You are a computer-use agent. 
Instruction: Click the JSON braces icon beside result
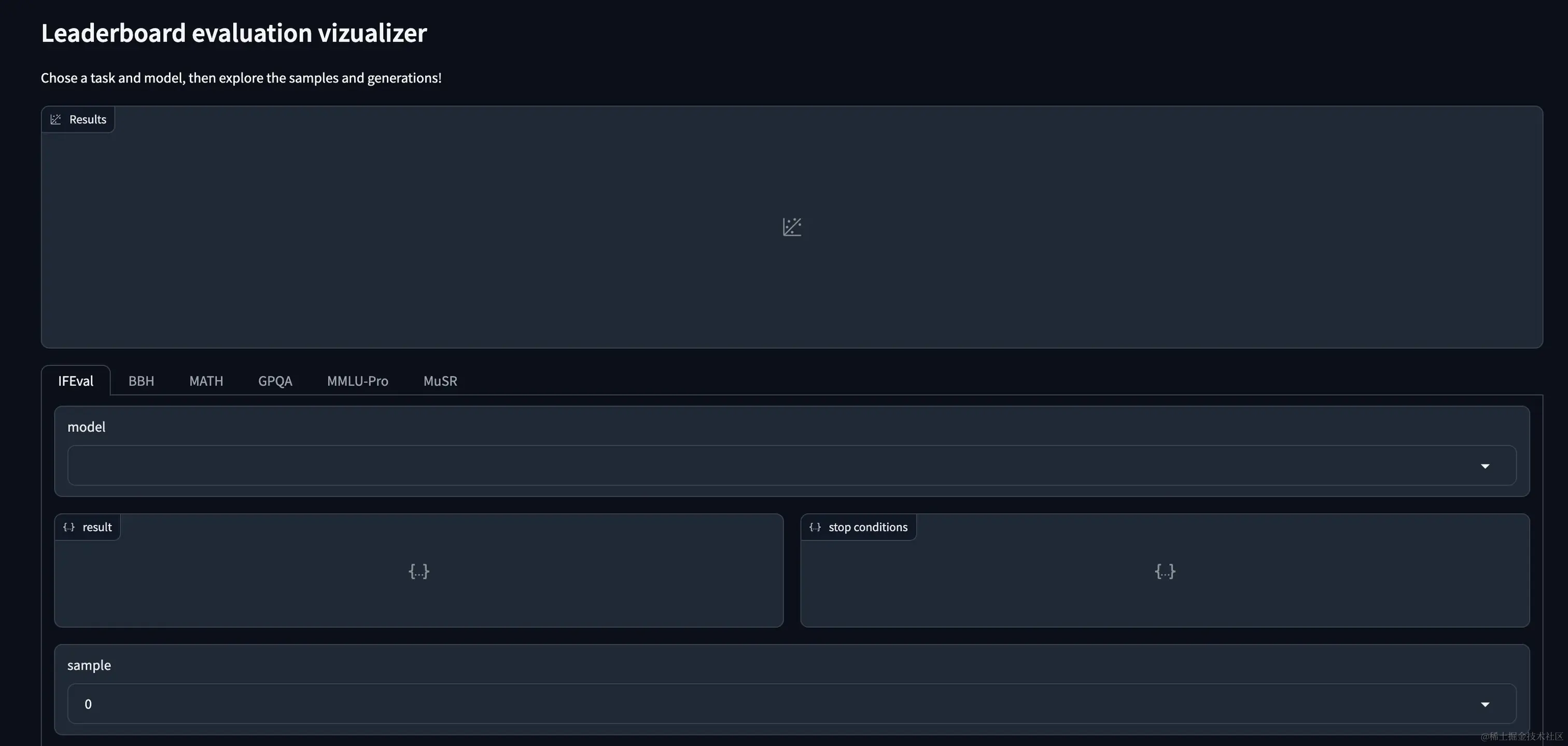[x=69, y=527]
